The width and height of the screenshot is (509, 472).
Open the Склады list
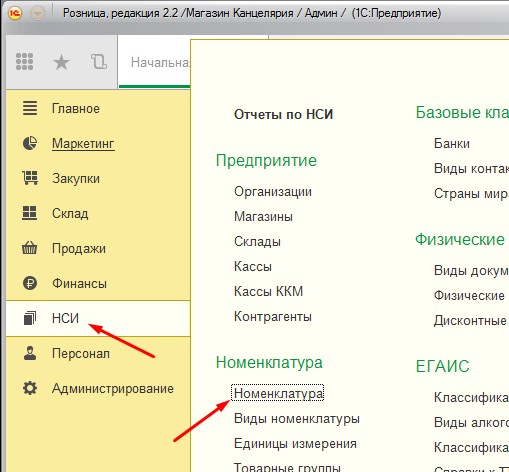click(257, 242)
